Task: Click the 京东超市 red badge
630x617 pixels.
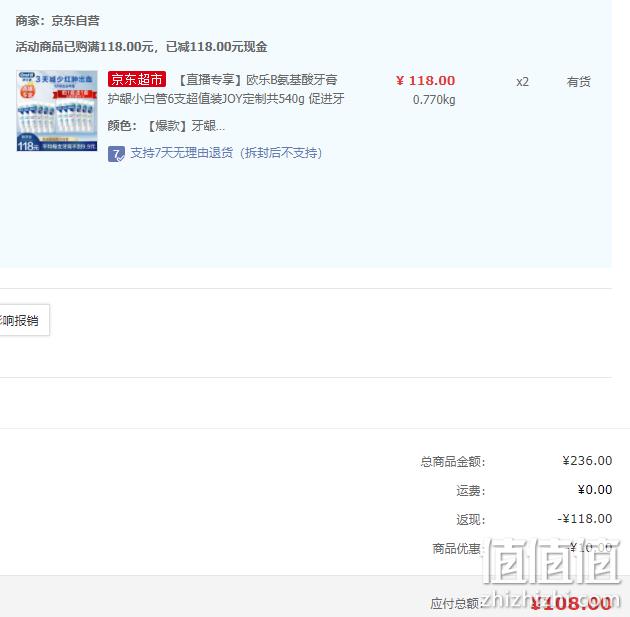Action: point(137,79)
